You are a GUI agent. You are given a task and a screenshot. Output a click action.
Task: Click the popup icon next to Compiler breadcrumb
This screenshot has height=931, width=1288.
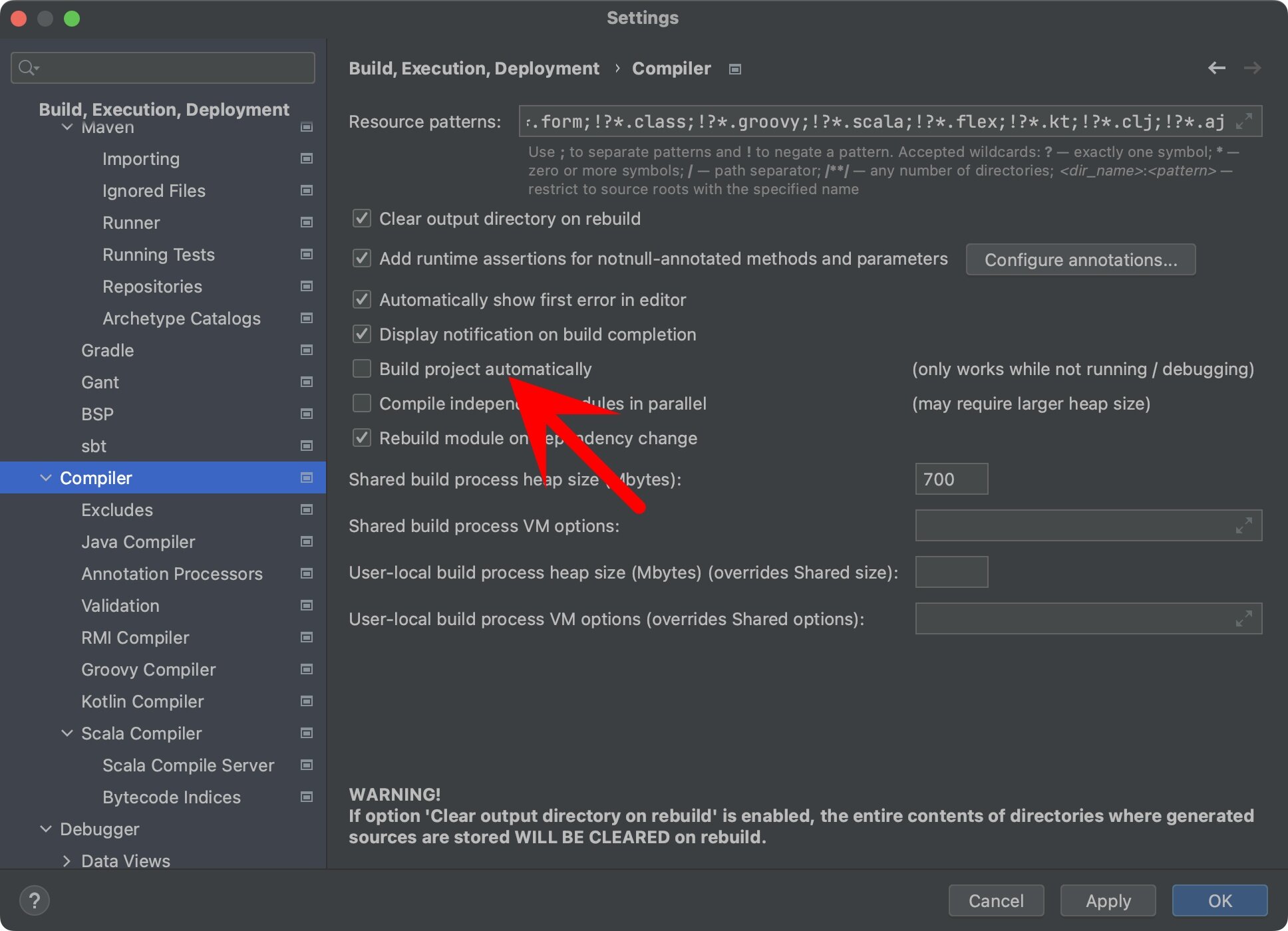[x=734, y=68]
